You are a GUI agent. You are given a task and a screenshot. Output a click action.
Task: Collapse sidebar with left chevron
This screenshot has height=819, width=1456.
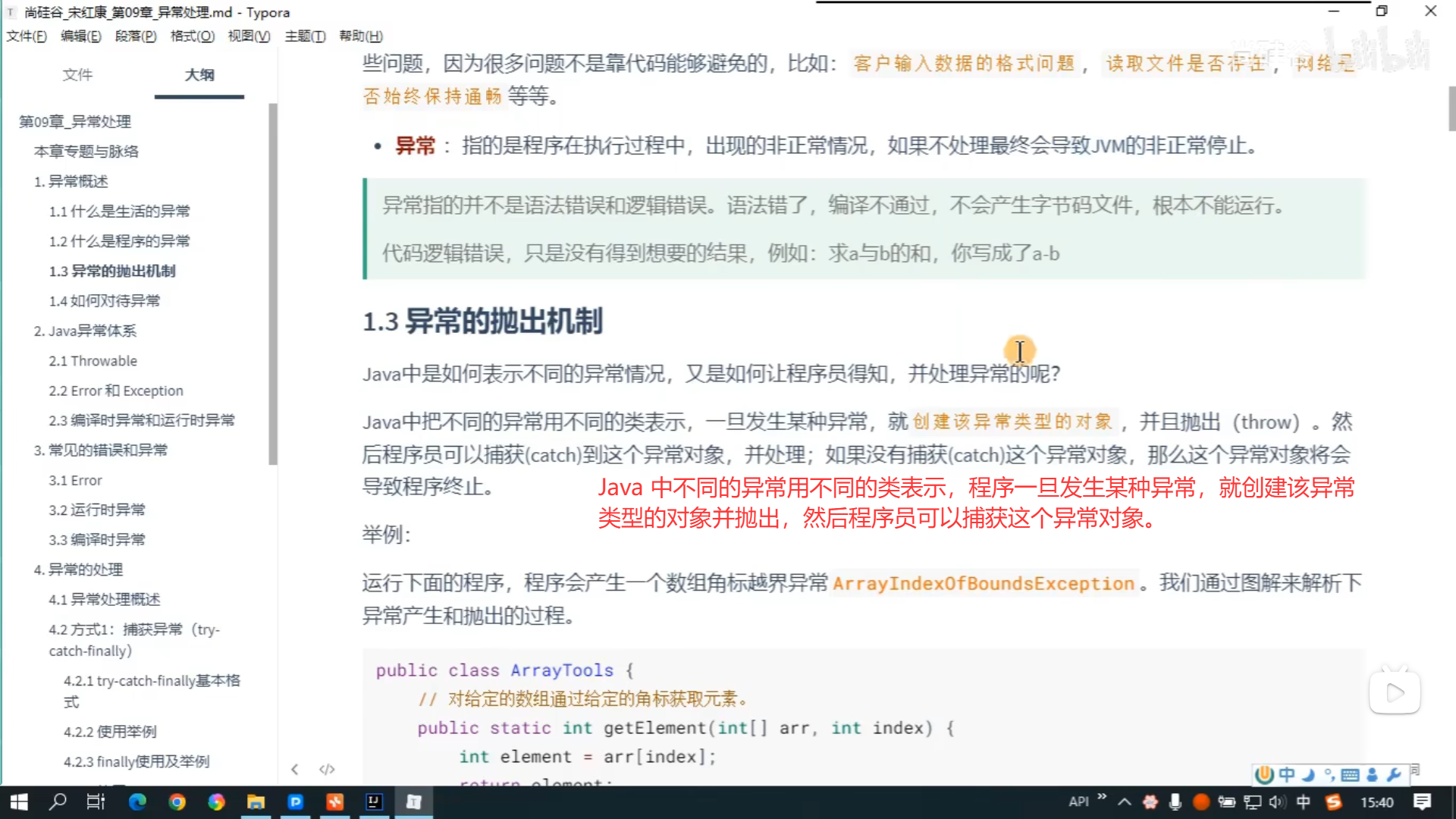[x=295, y=769]
